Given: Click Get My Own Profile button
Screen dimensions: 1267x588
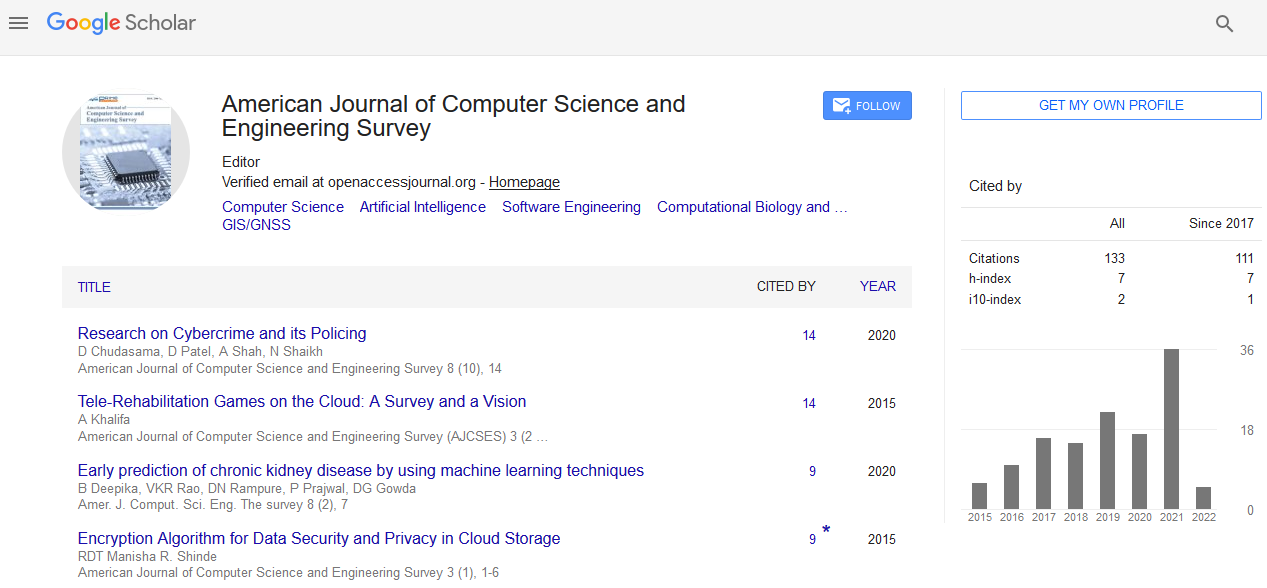Looking at the screenshot, I should [1111, 106].
